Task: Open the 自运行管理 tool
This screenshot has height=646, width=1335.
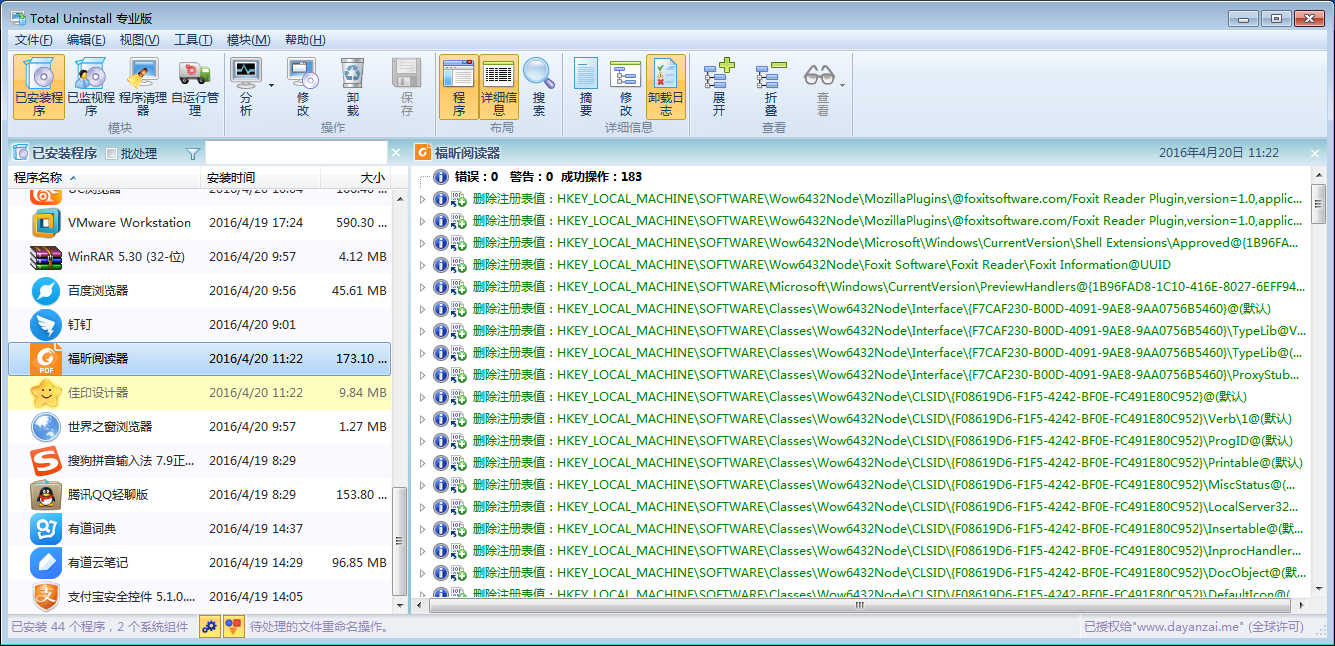Action: (195, 86)
